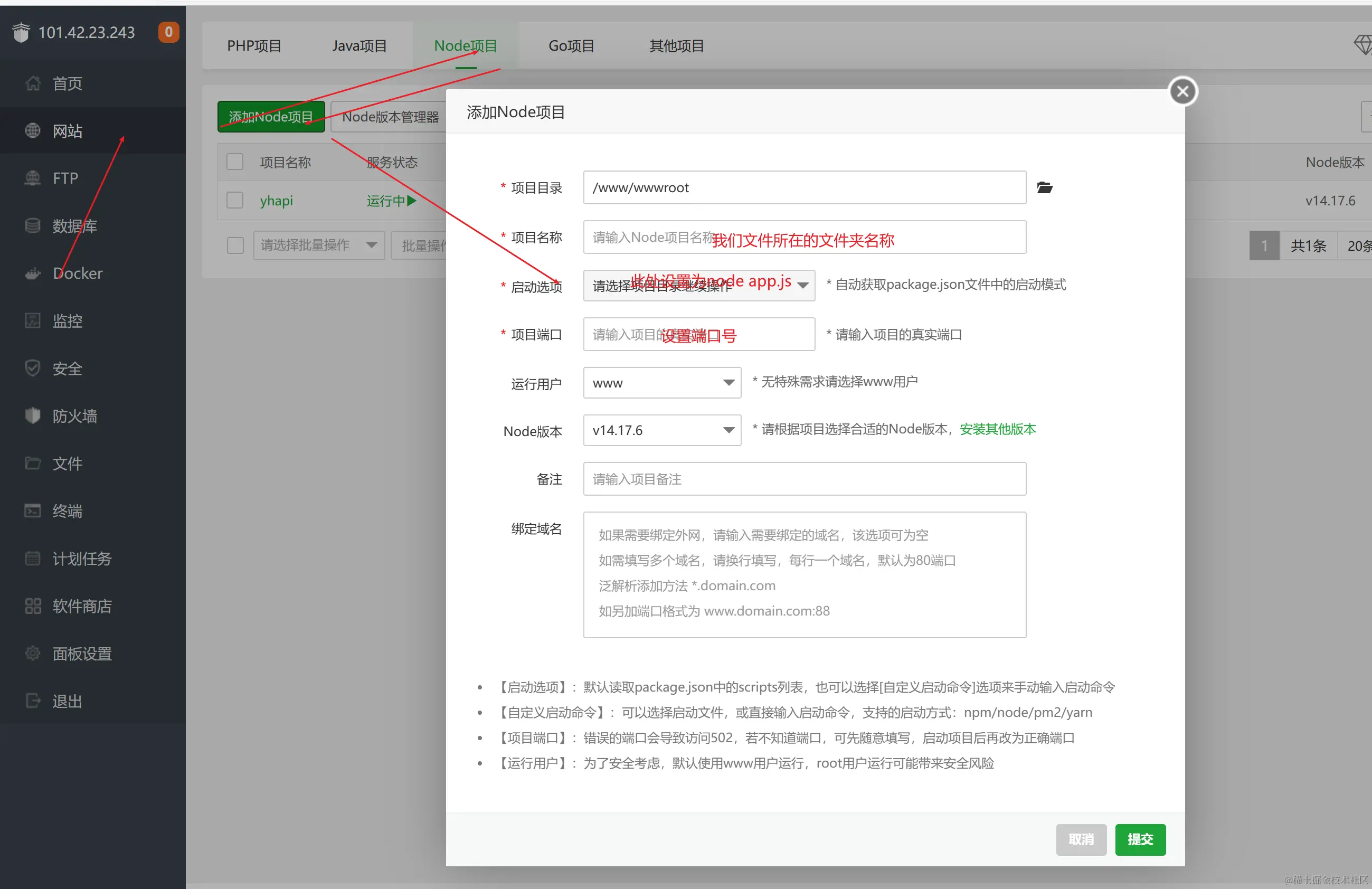This screenshot has height=889, width=1372.
Task: Toggle the select-all checkbox in table header
Action: coord(234,162)
